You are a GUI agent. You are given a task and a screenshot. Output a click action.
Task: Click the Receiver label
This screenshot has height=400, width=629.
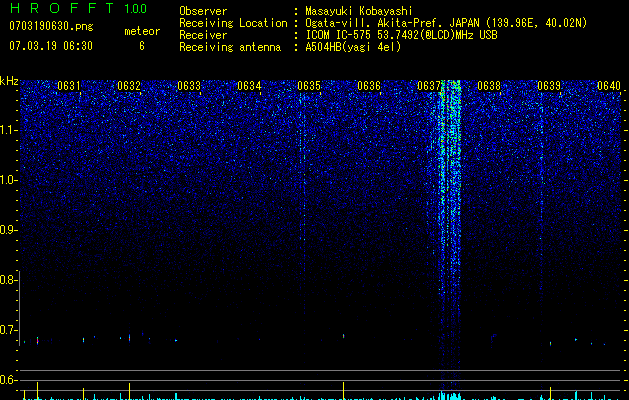coord(203,35)
